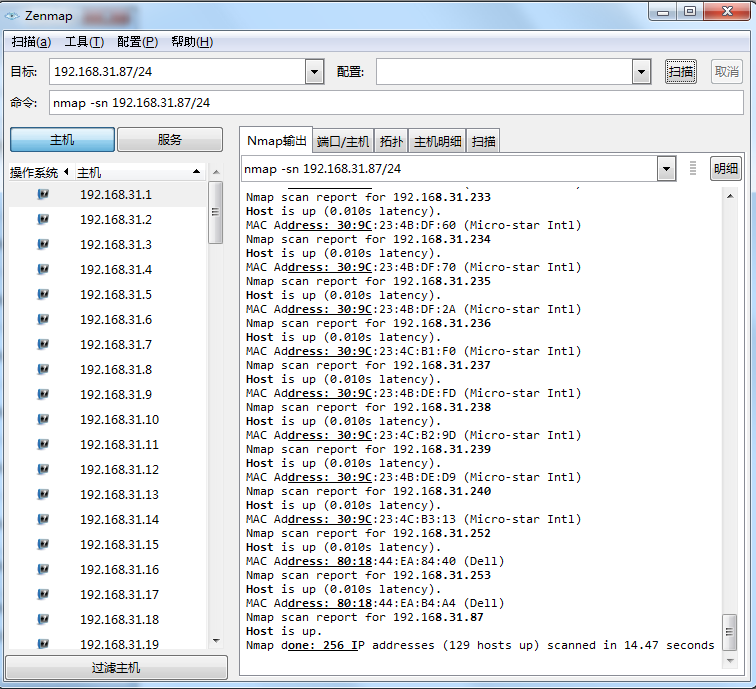Switch to the Nmap输出 tab

[277, 141]
